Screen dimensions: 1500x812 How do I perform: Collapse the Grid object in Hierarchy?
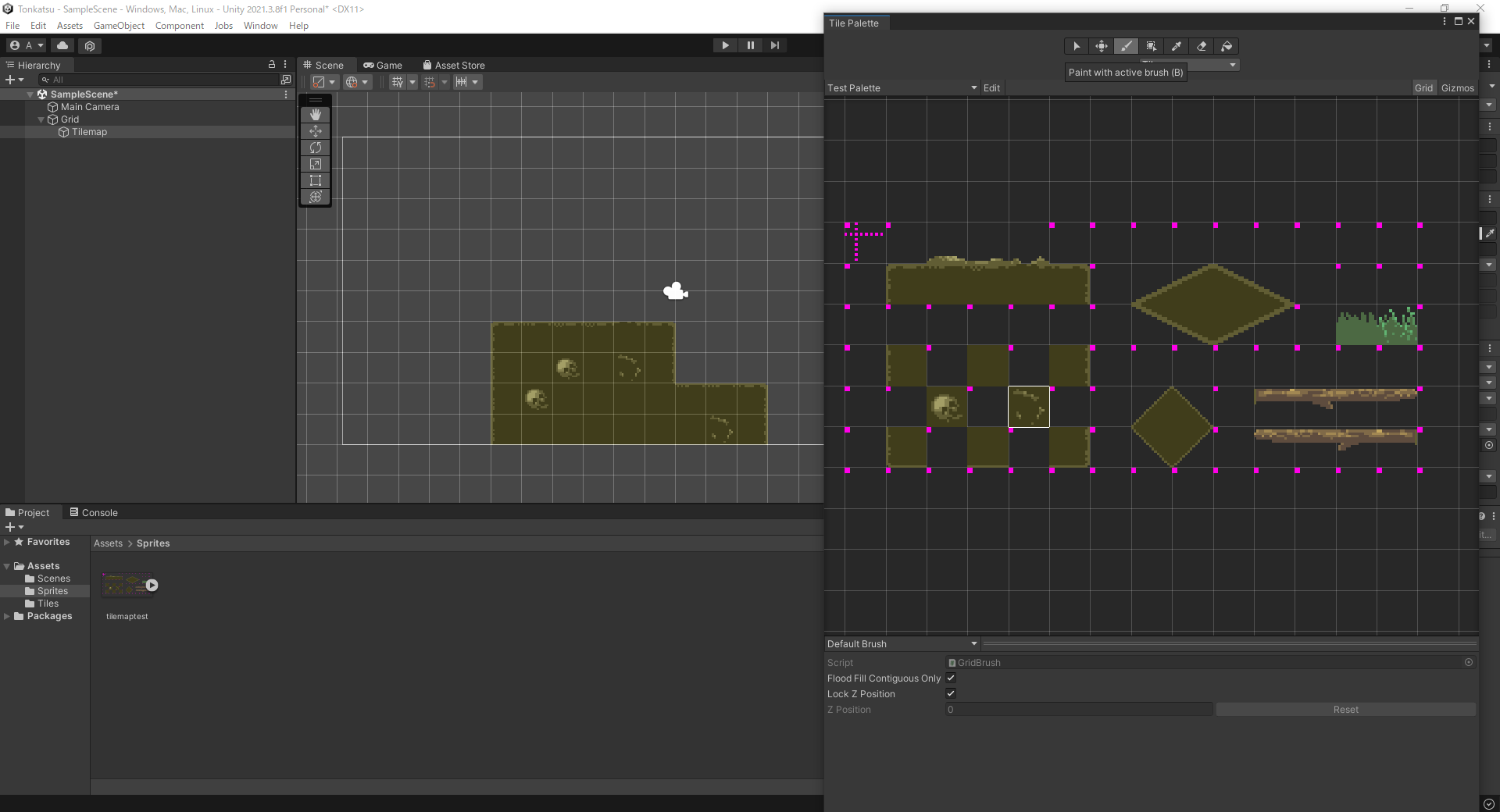point(41,119)
